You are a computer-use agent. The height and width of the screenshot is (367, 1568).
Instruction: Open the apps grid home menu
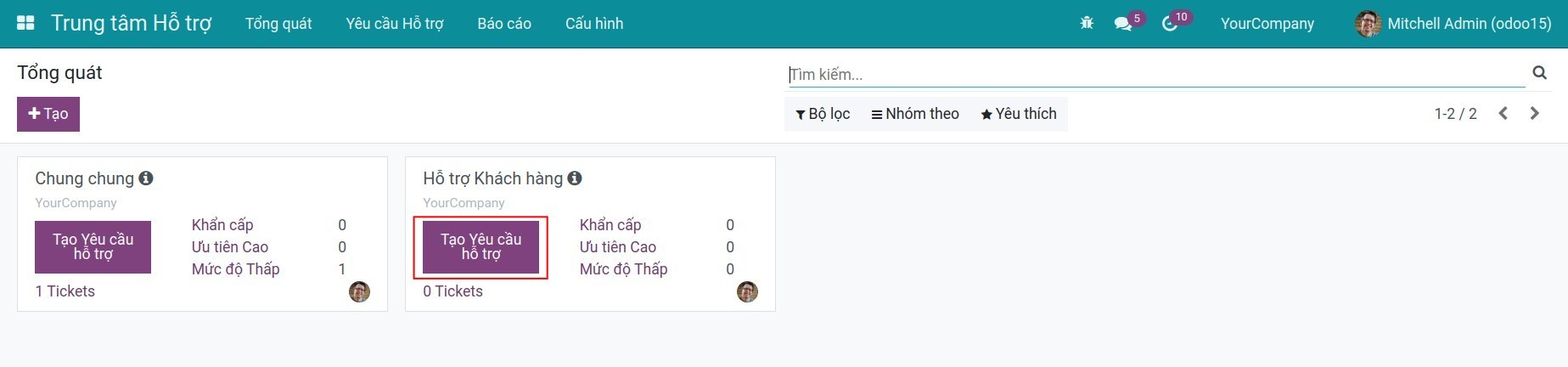click(25, 23)
